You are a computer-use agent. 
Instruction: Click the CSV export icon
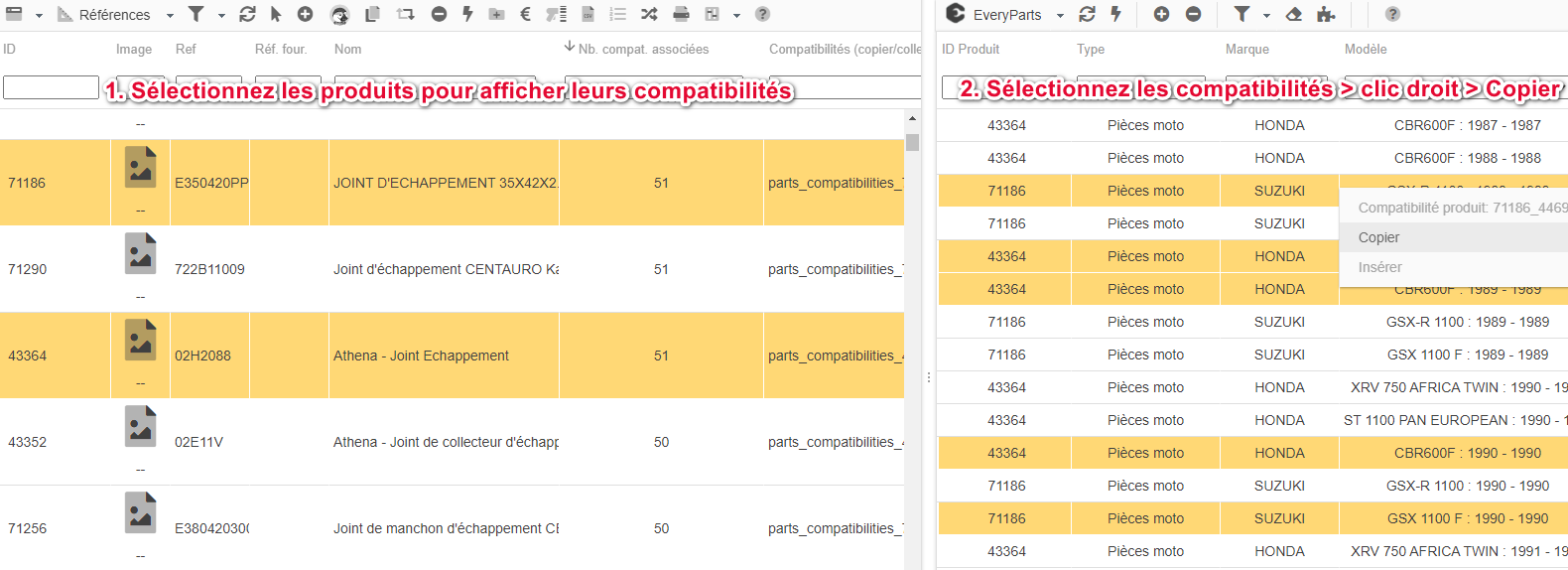click(588, 14)
